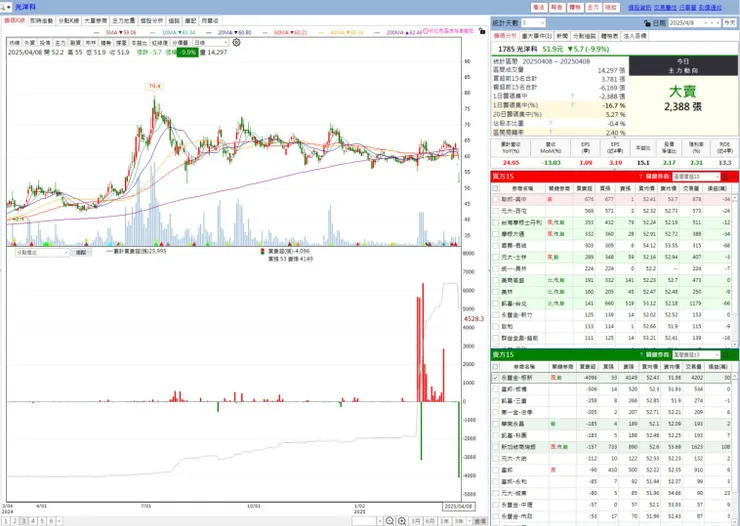Switch to the 主力地圖 tab
The height and width of the screenshot is (526, 740).
(x=124, y=21)
